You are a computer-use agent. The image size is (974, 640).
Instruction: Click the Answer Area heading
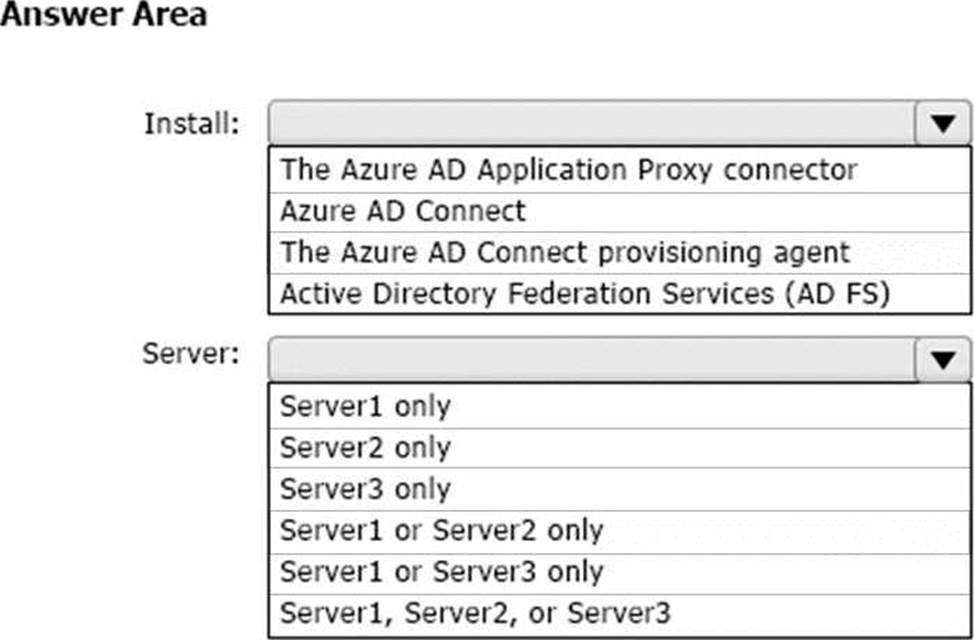click(x=103, y=14)
